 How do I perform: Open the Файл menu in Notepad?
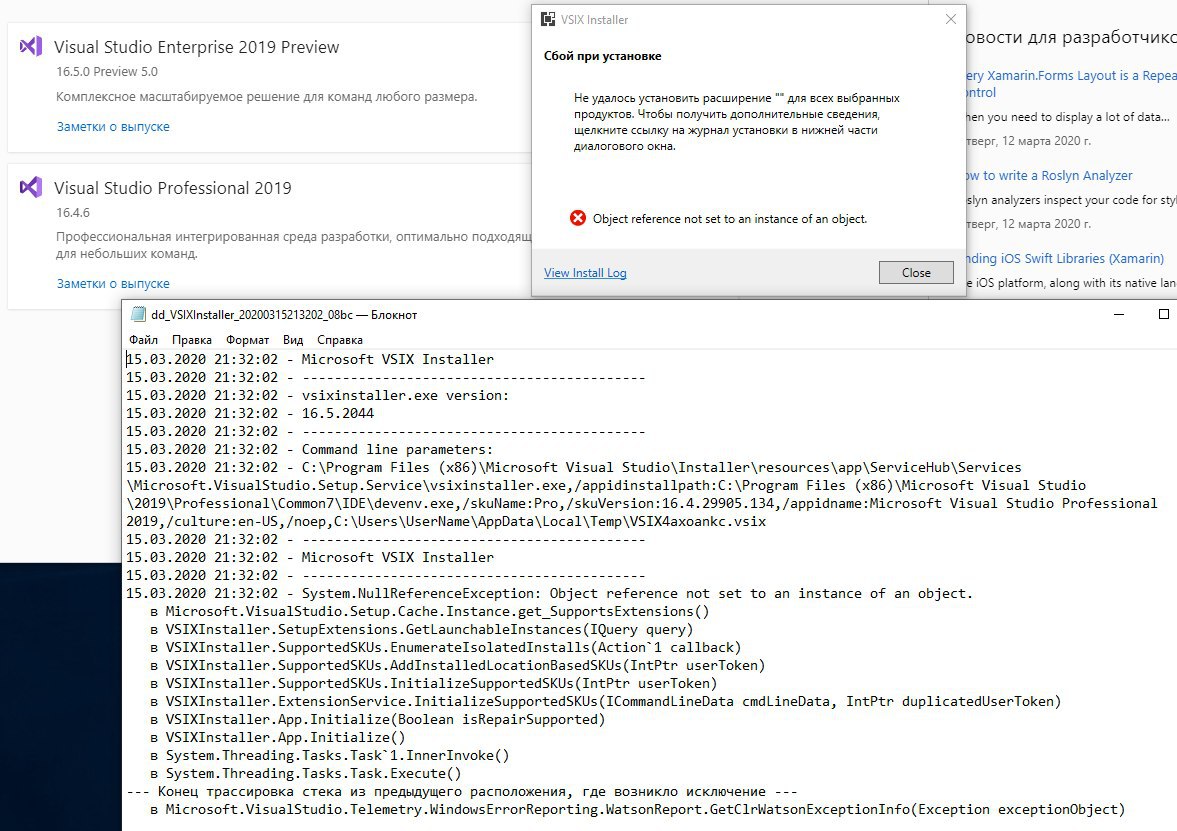[143, 339]
